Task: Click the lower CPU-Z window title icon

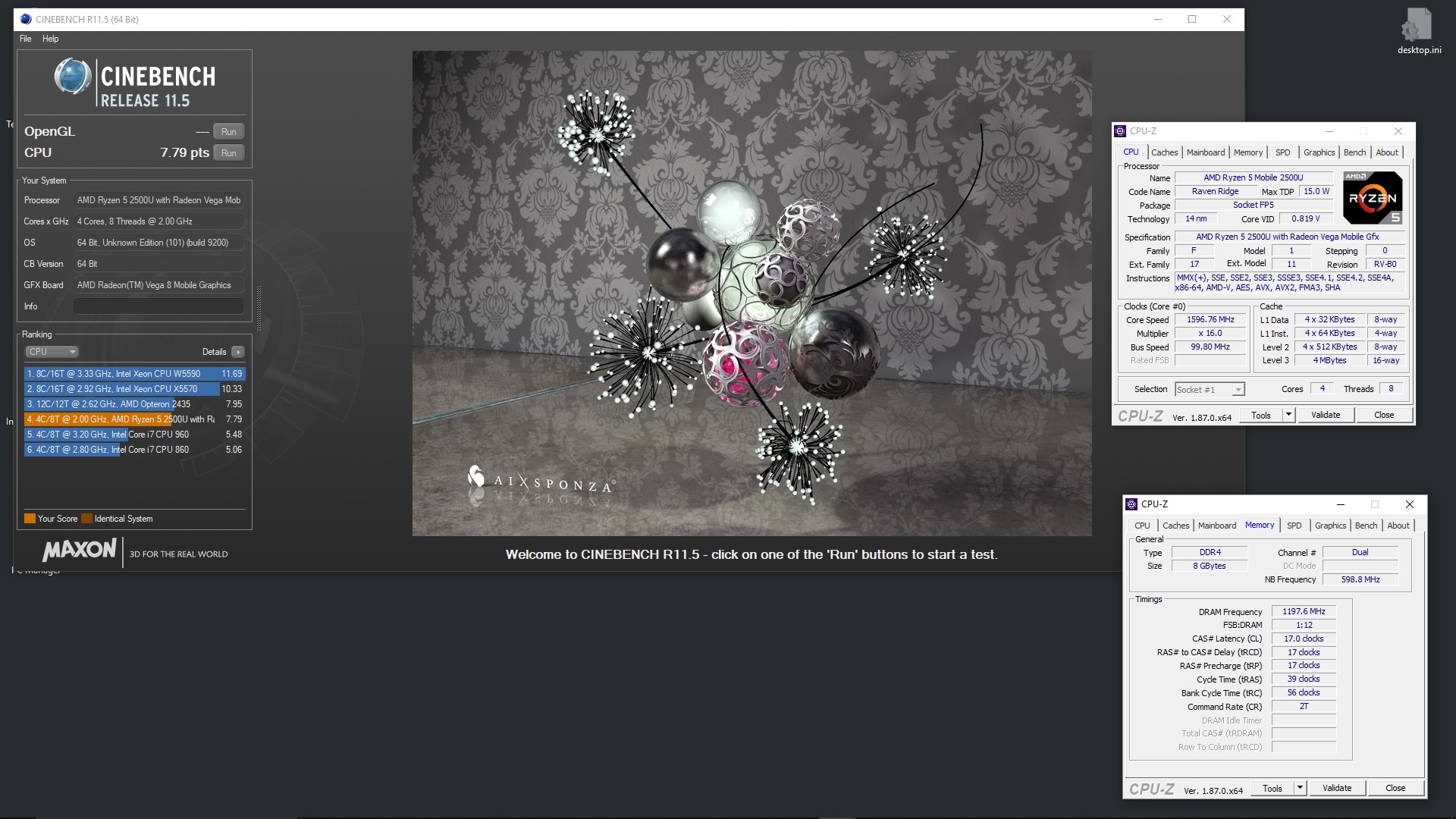Action: coord(1131,504)
